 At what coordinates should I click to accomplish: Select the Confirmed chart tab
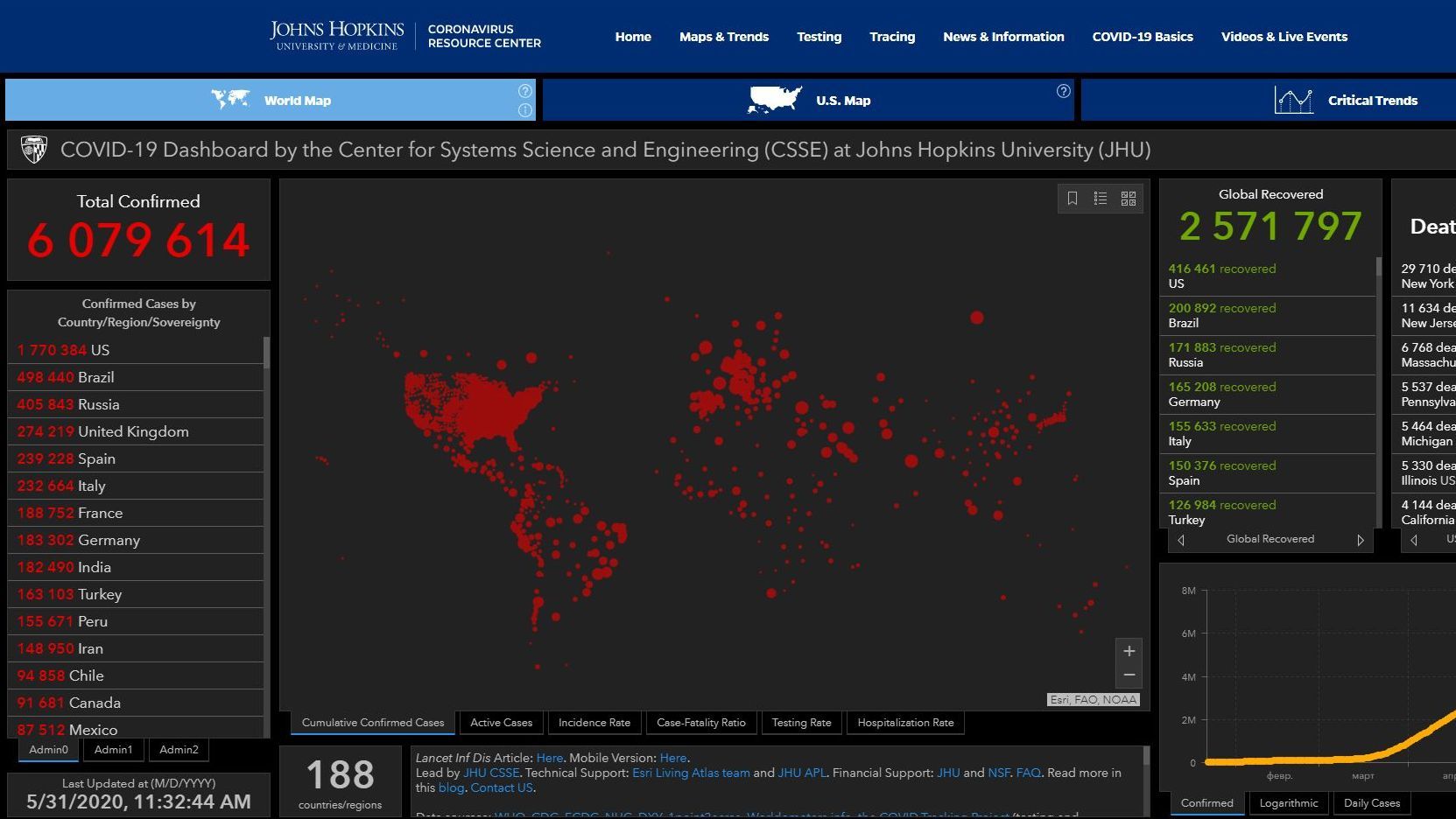(x=1206, y=803)
